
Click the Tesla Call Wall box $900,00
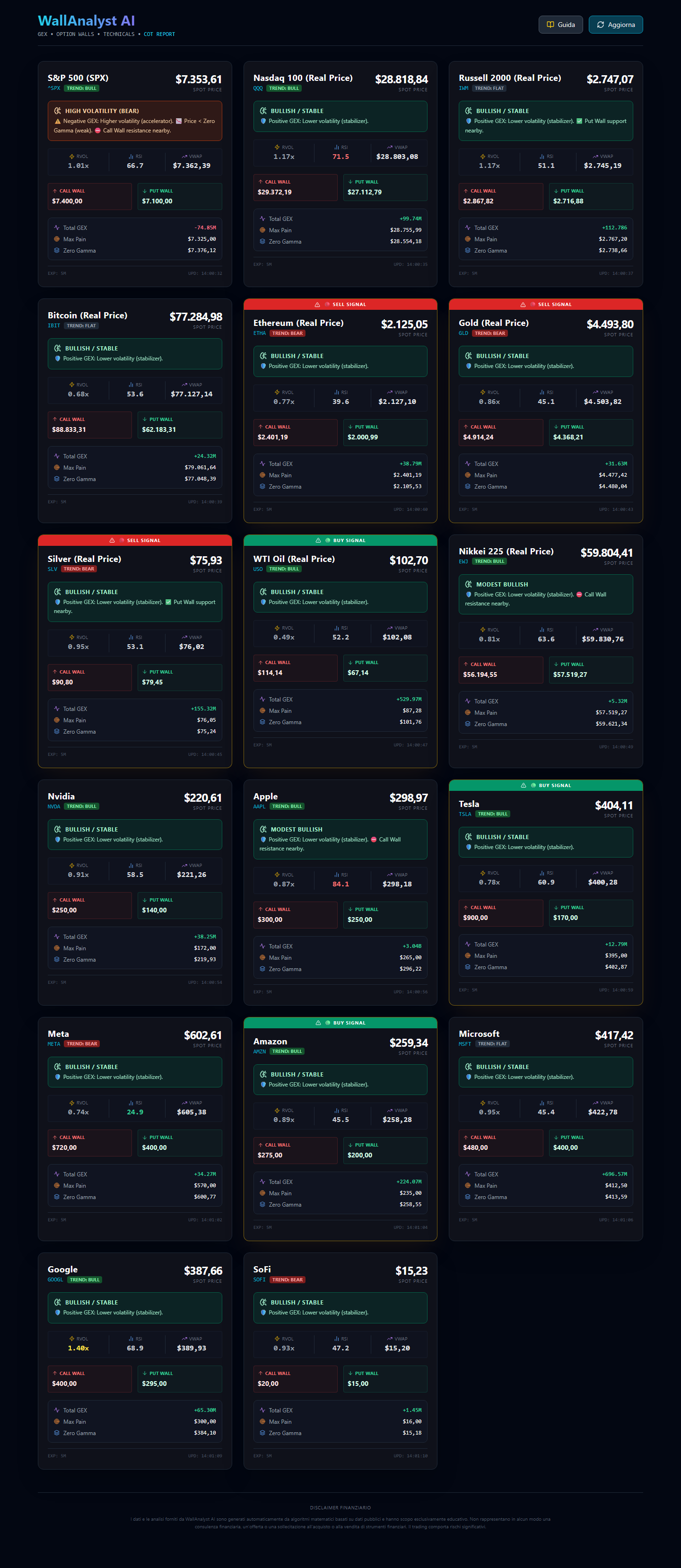click(501, 913)
